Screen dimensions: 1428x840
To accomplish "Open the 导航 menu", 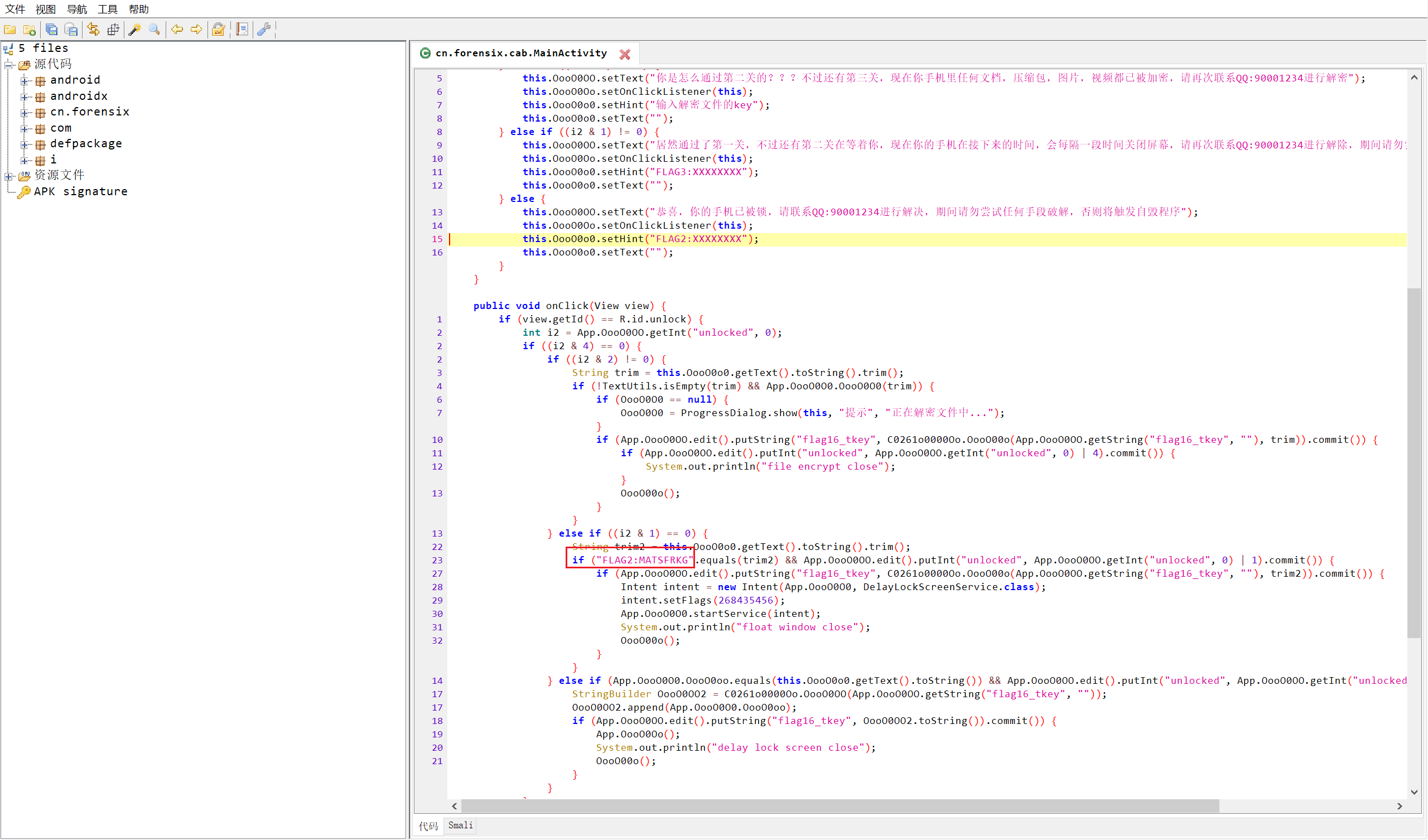I will click(x=76, y=9).
